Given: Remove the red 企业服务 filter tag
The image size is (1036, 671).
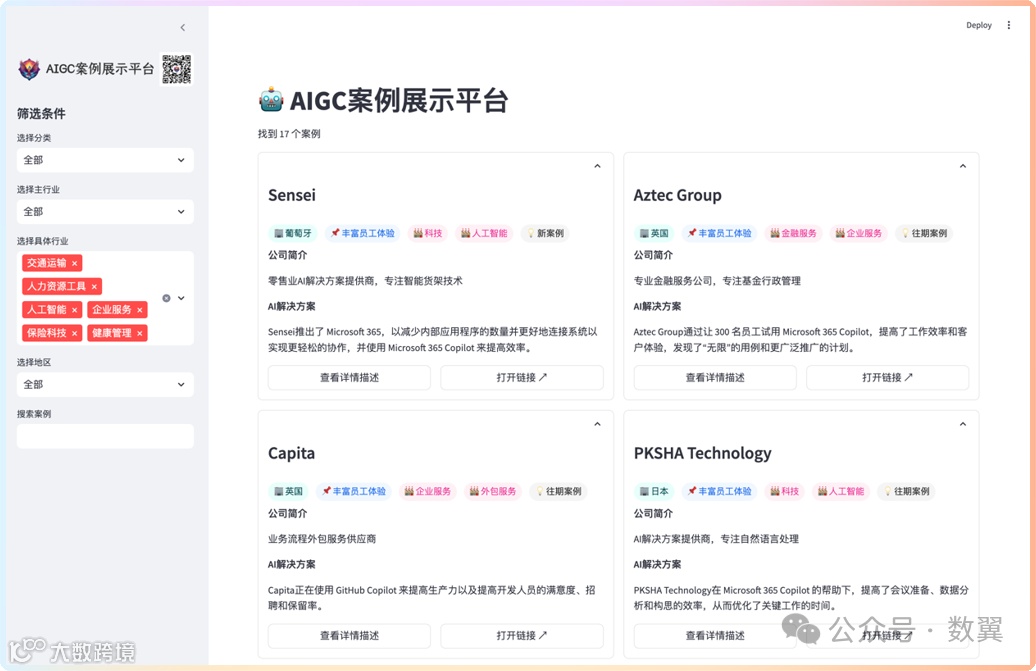Looking at the screenshot, I should [x=139, y=310].
